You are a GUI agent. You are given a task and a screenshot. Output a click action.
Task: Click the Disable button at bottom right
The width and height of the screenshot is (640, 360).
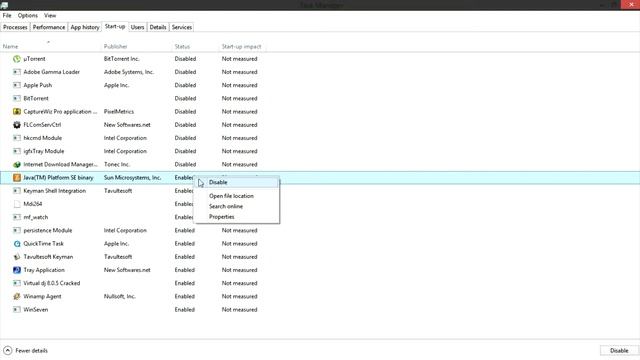pyautogui.click(x=619, y=350)
